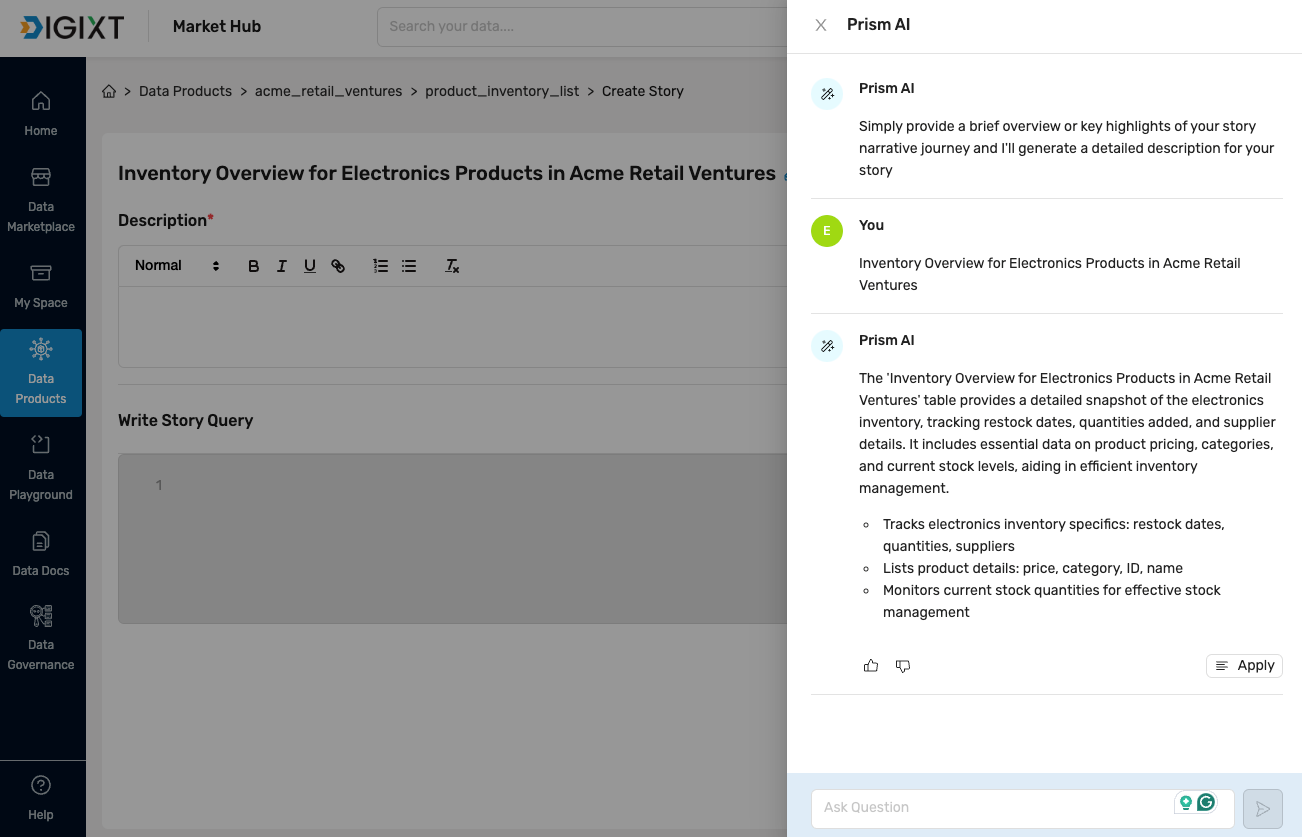
Task: Send the question to Prism AI
Action: click(x=1263, y=808)
